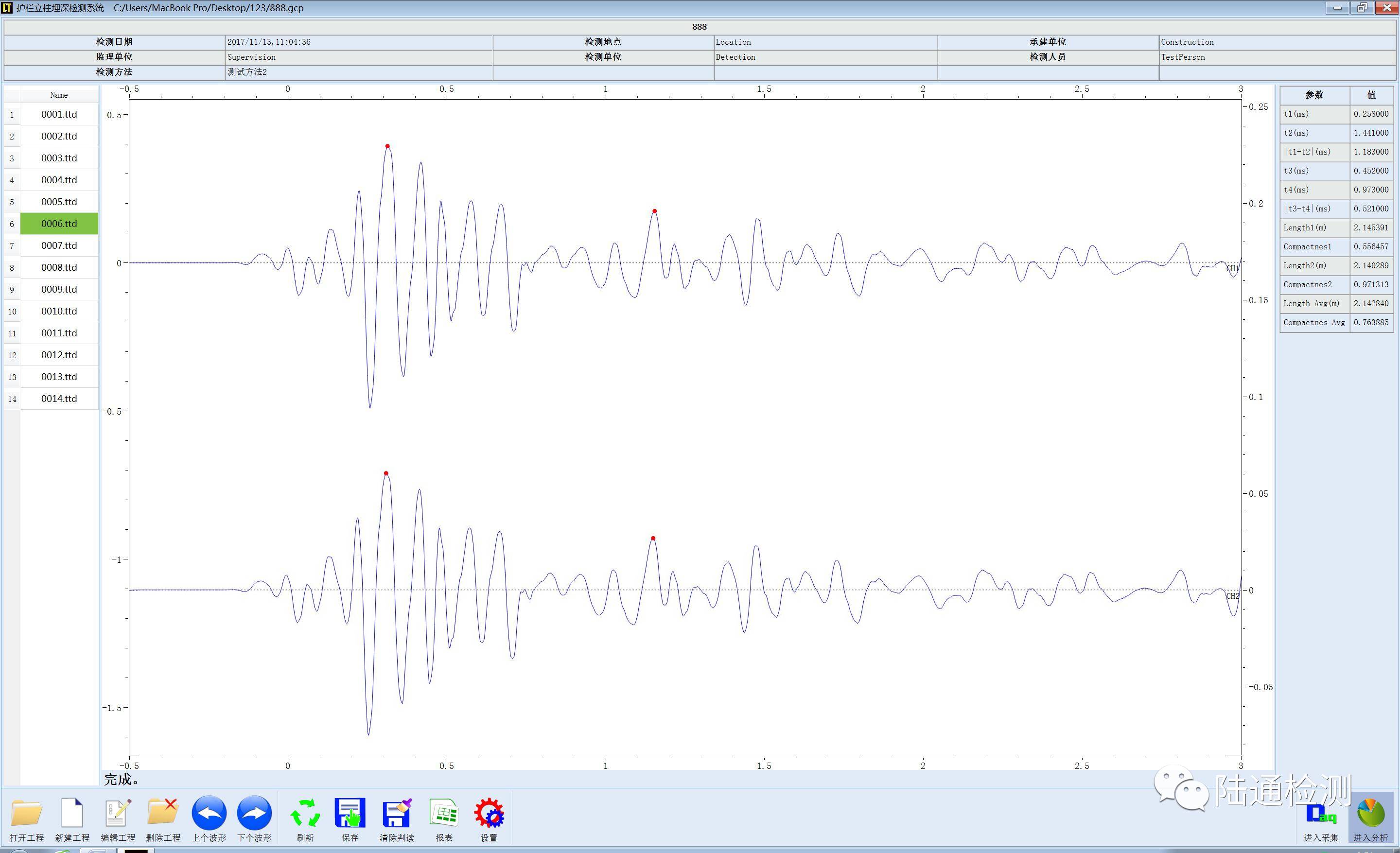Open the Edit Project (编辑工程) tool
This screenshot has height=853, width=1400.
[118, 814]
